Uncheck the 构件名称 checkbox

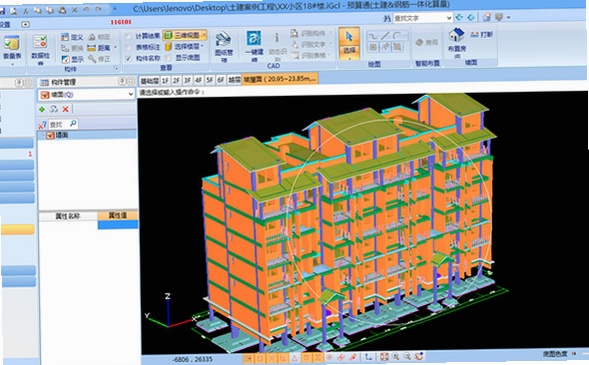pyautogui.click(x=128, y=59)
